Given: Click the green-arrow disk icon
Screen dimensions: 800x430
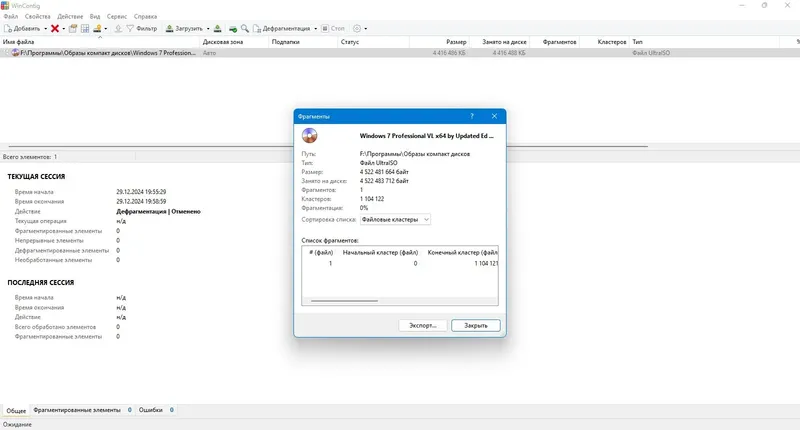Looking at the screenshot, I should tap(233, 29).
